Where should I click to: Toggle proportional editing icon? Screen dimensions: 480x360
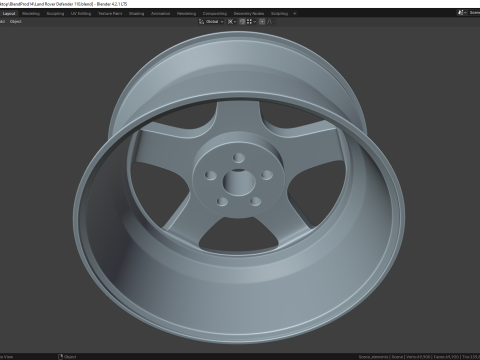tap(262, 22)
